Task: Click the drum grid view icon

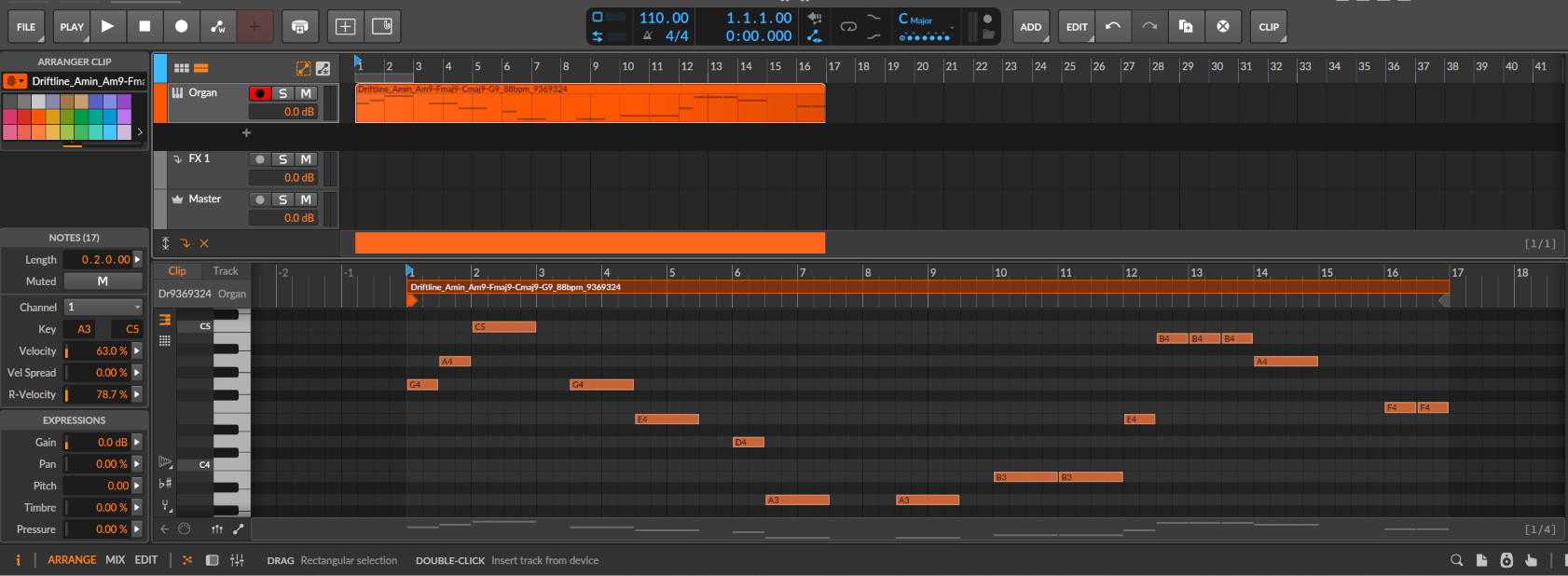Action: (165, 341)
